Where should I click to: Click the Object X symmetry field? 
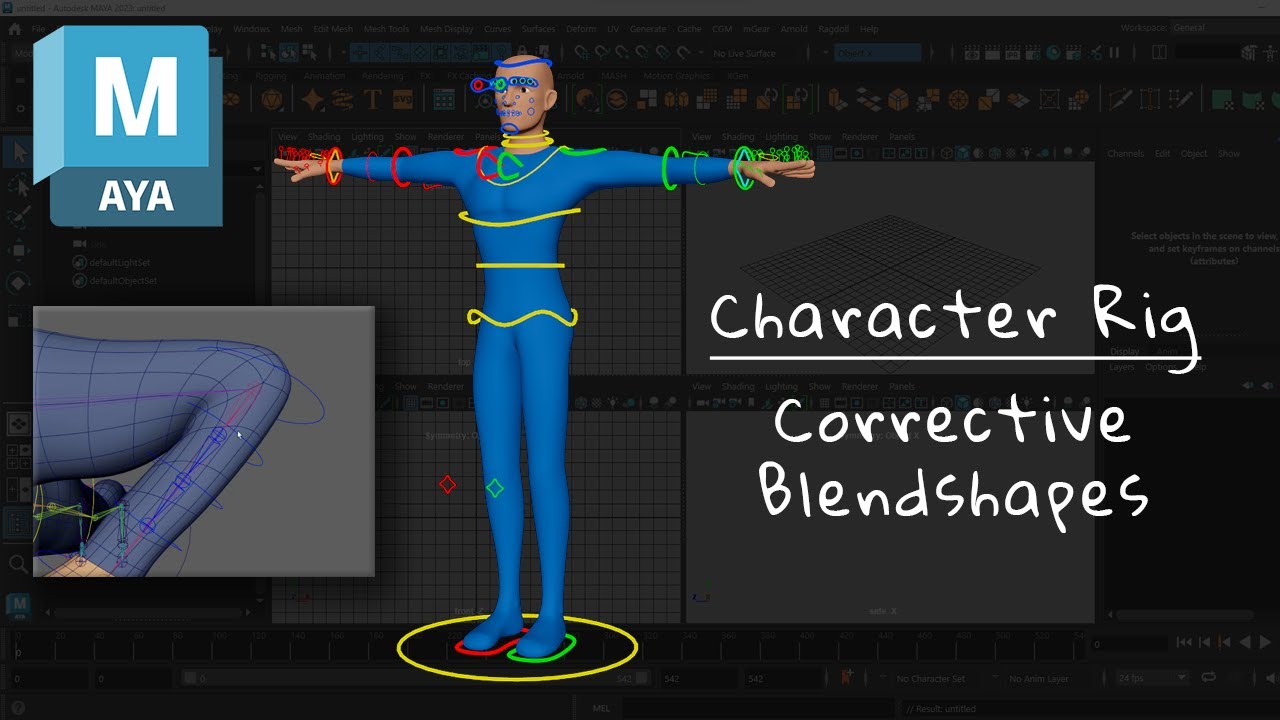[878, 53]
